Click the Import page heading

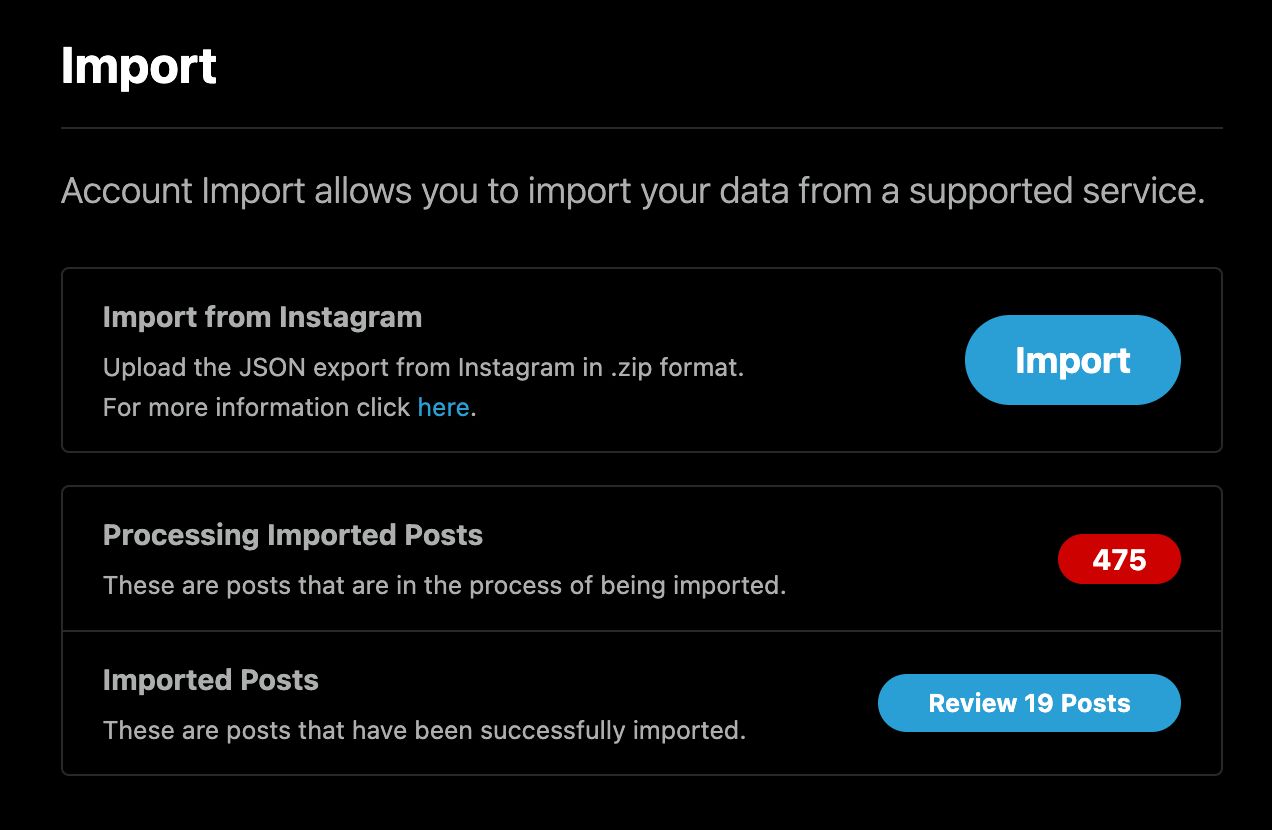coord(138,67)
